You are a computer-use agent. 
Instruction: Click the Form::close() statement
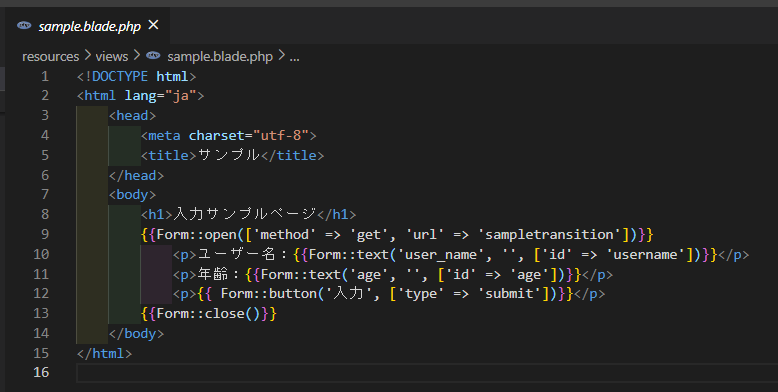click(x=209, y=314)
